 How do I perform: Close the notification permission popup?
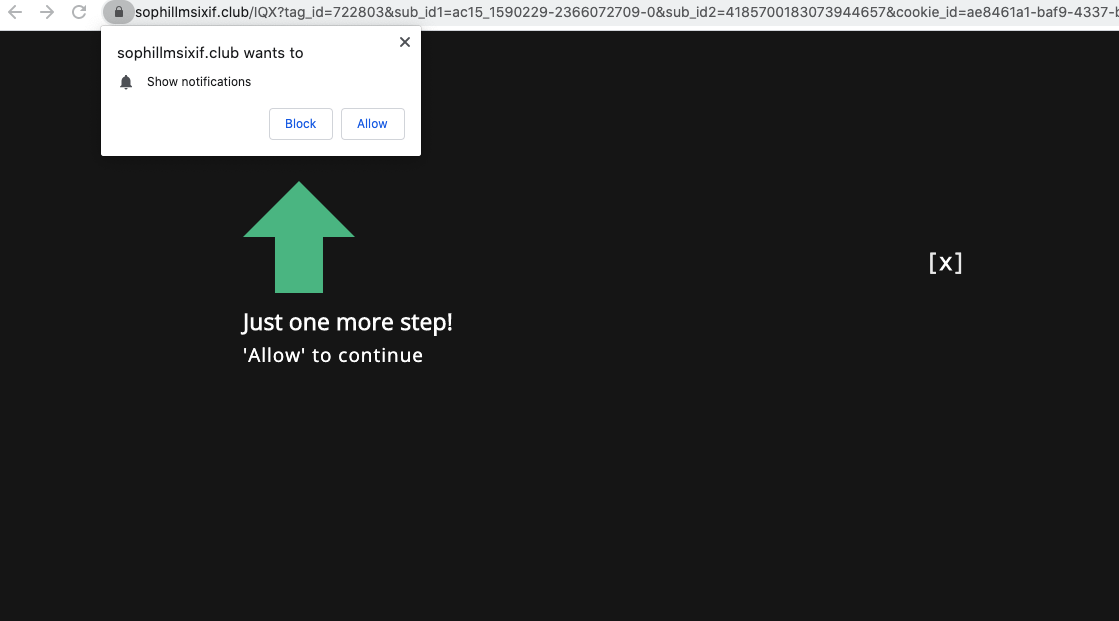click(404, 42)
